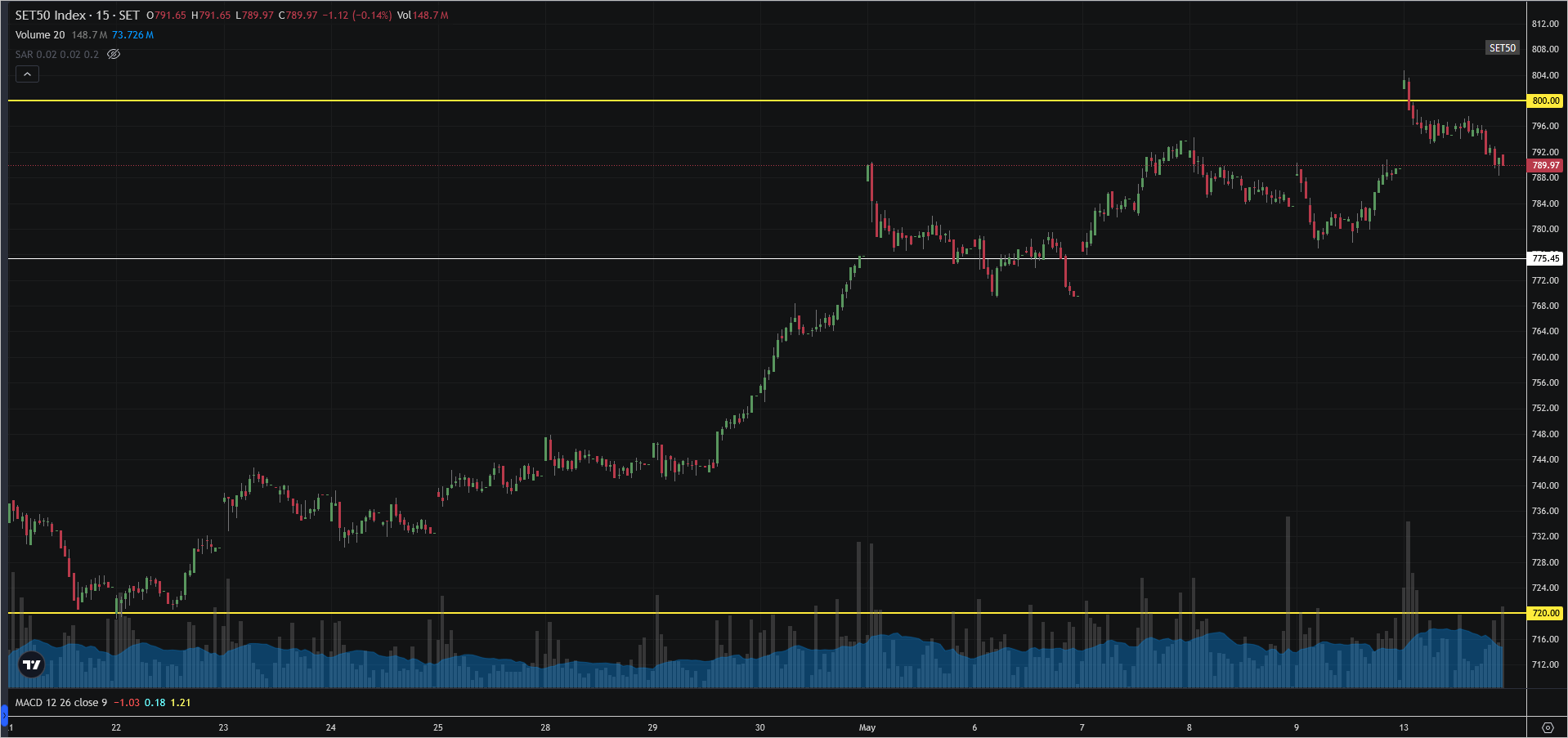Image resolution: width=1568 pixels, height=738 pixels.
Task: Click the 736.00 price scale value
Action: coord(1545,511)
